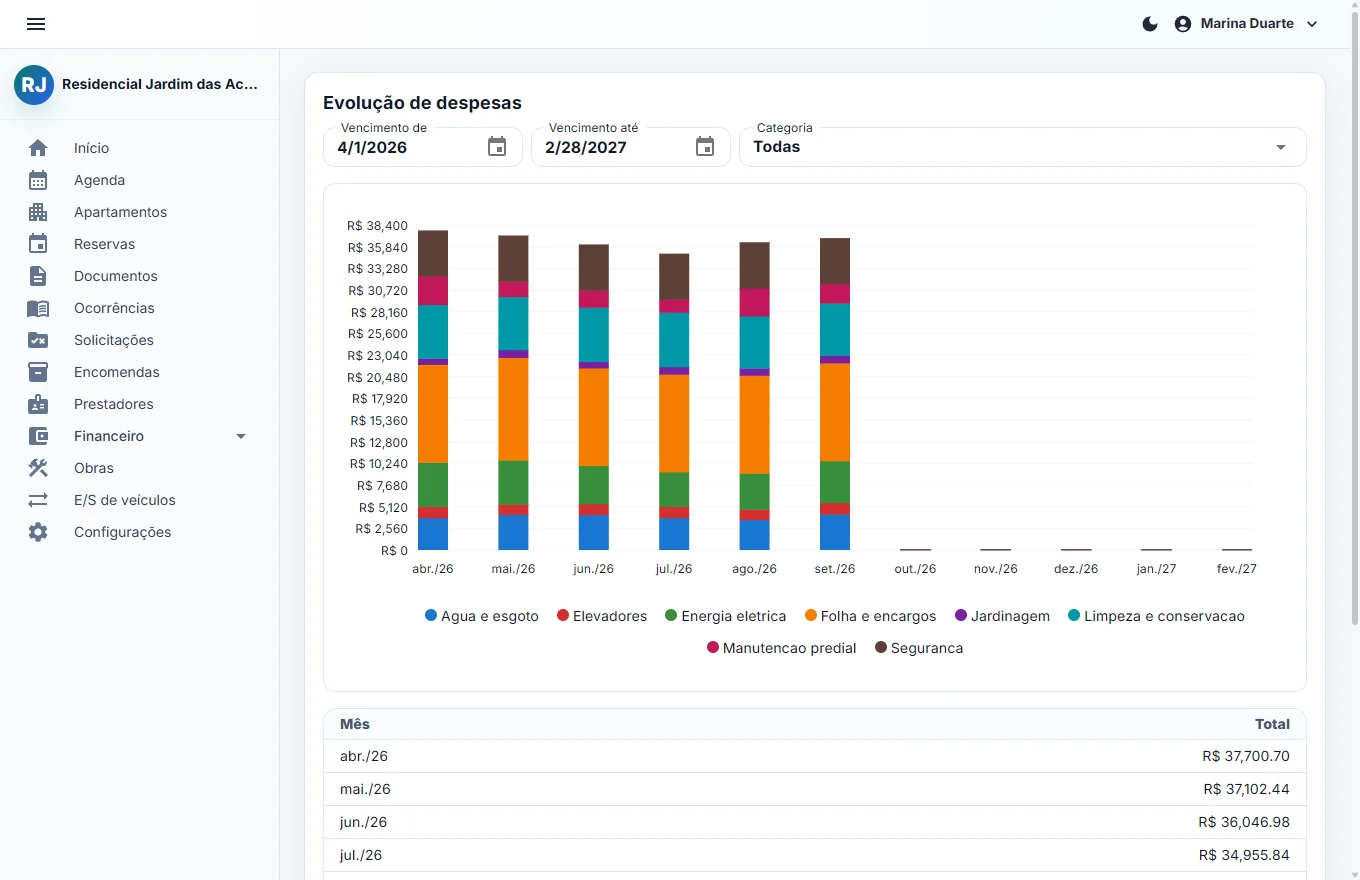Screen dimensions: 1360x880
Task: Expand the Financeiro submenu arrow
Action: click(240, 436)
